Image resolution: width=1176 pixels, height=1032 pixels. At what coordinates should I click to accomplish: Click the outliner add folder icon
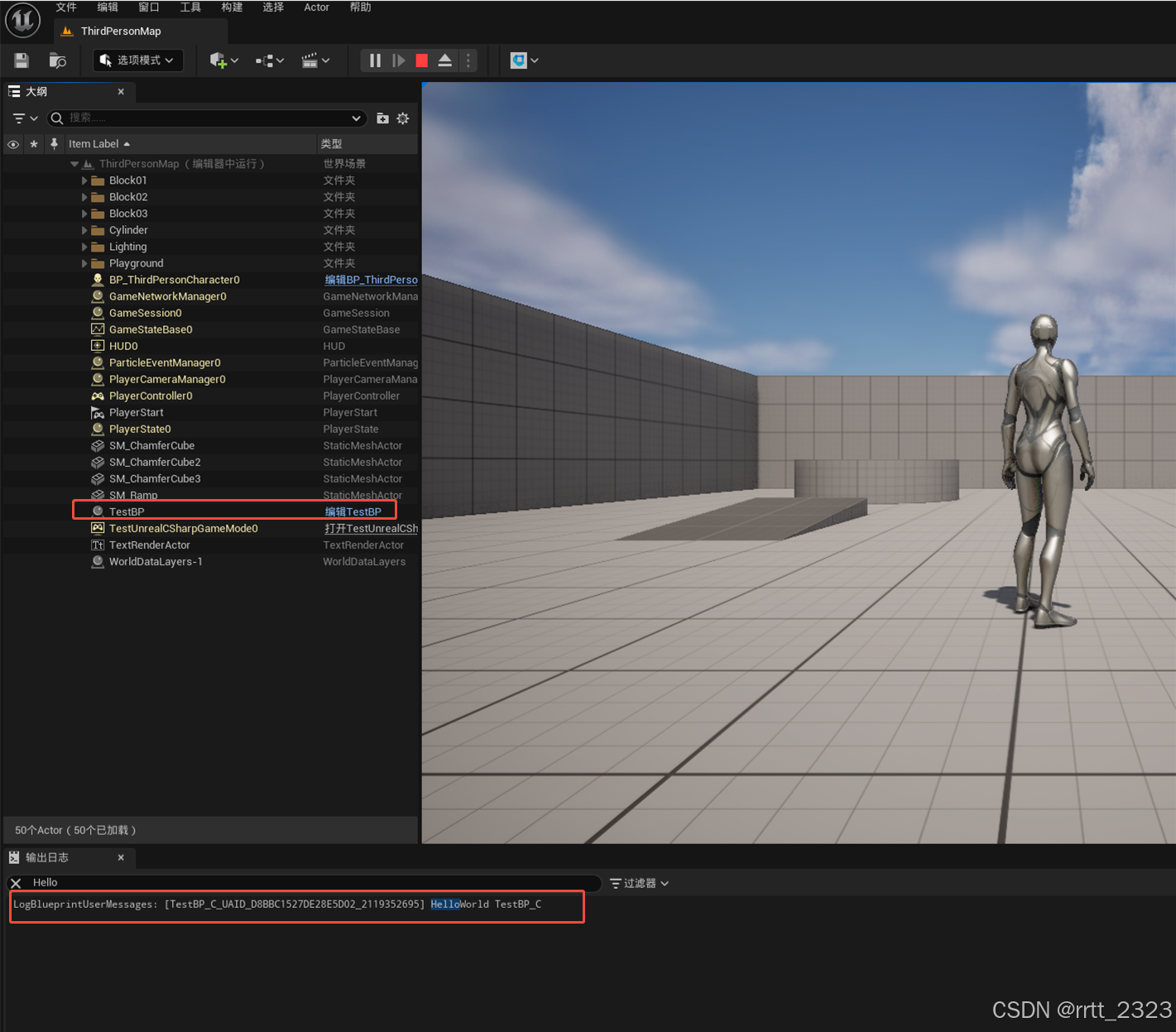[x=382, y=118]
